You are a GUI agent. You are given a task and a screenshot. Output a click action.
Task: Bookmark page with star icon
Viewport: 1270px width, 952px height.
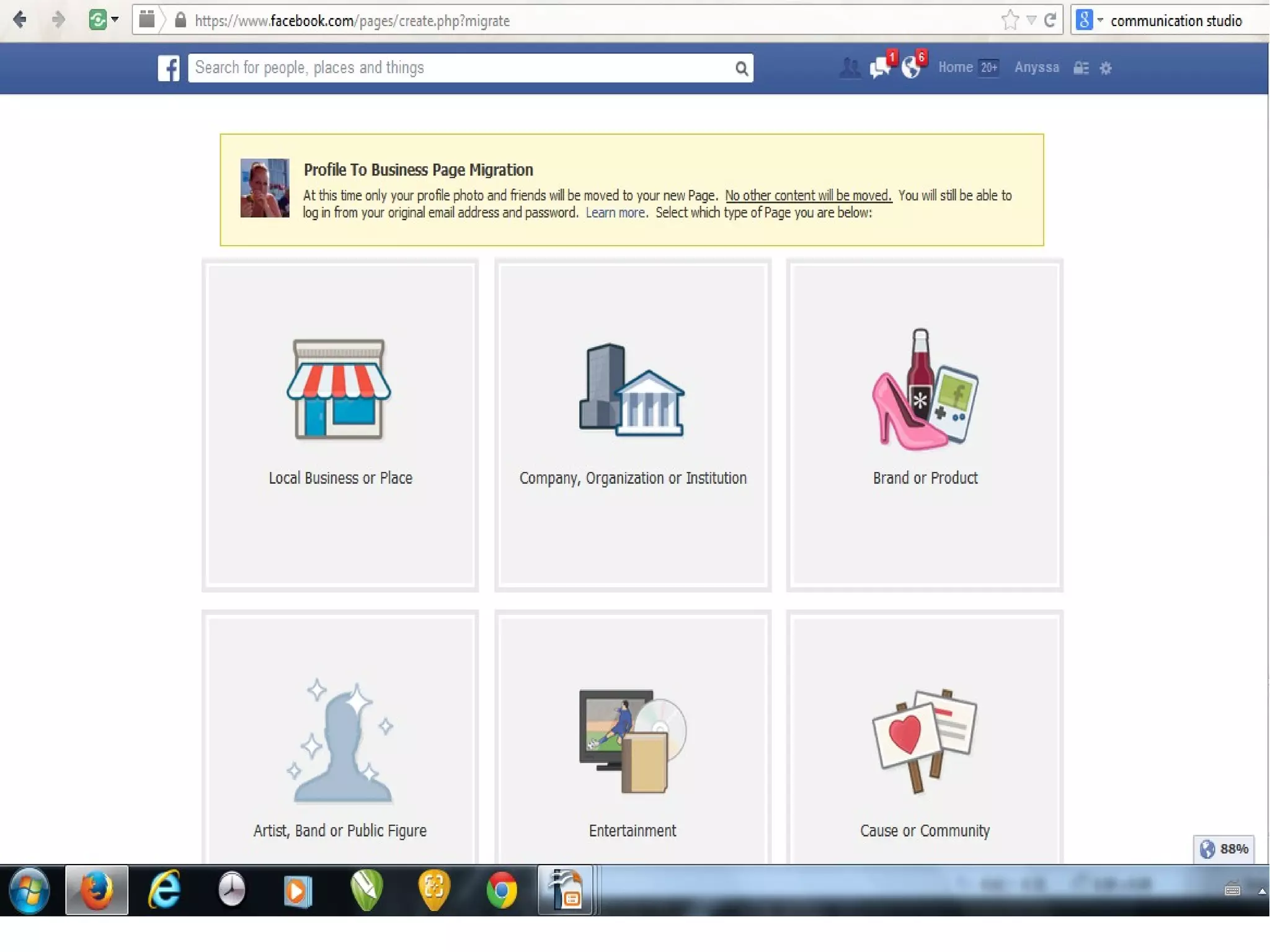[1010, 20]
